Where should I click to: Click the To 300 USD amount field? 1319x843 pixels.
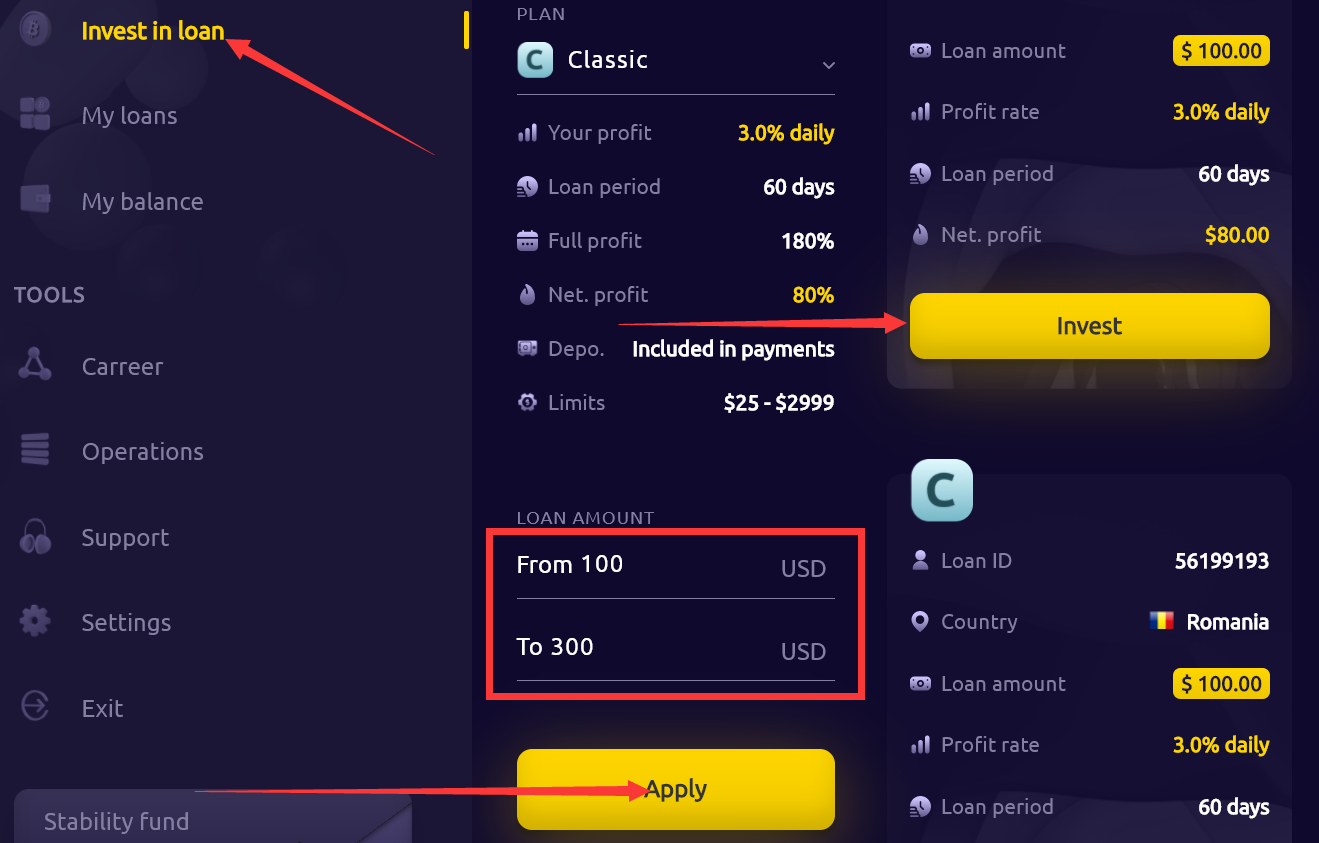(x=676, y=650)
